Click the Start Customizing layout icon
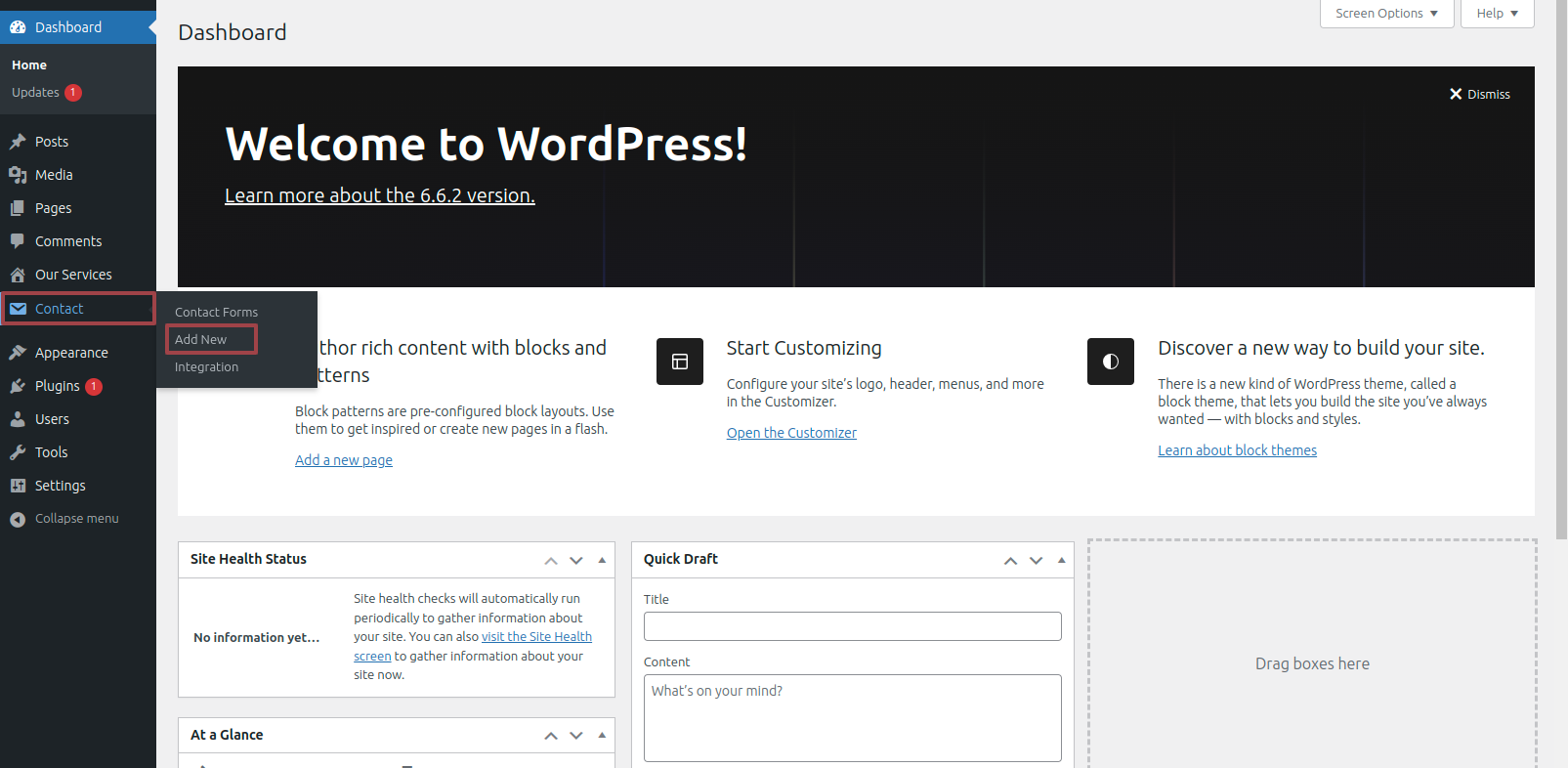 click(680, 362)
